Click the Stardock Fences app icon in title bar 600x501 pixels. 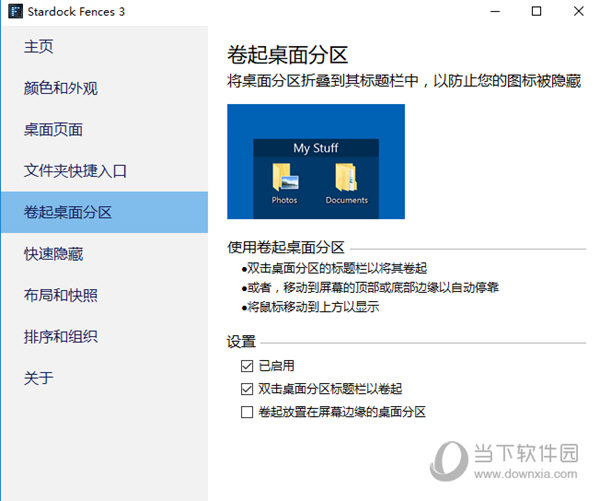point(15,11)
